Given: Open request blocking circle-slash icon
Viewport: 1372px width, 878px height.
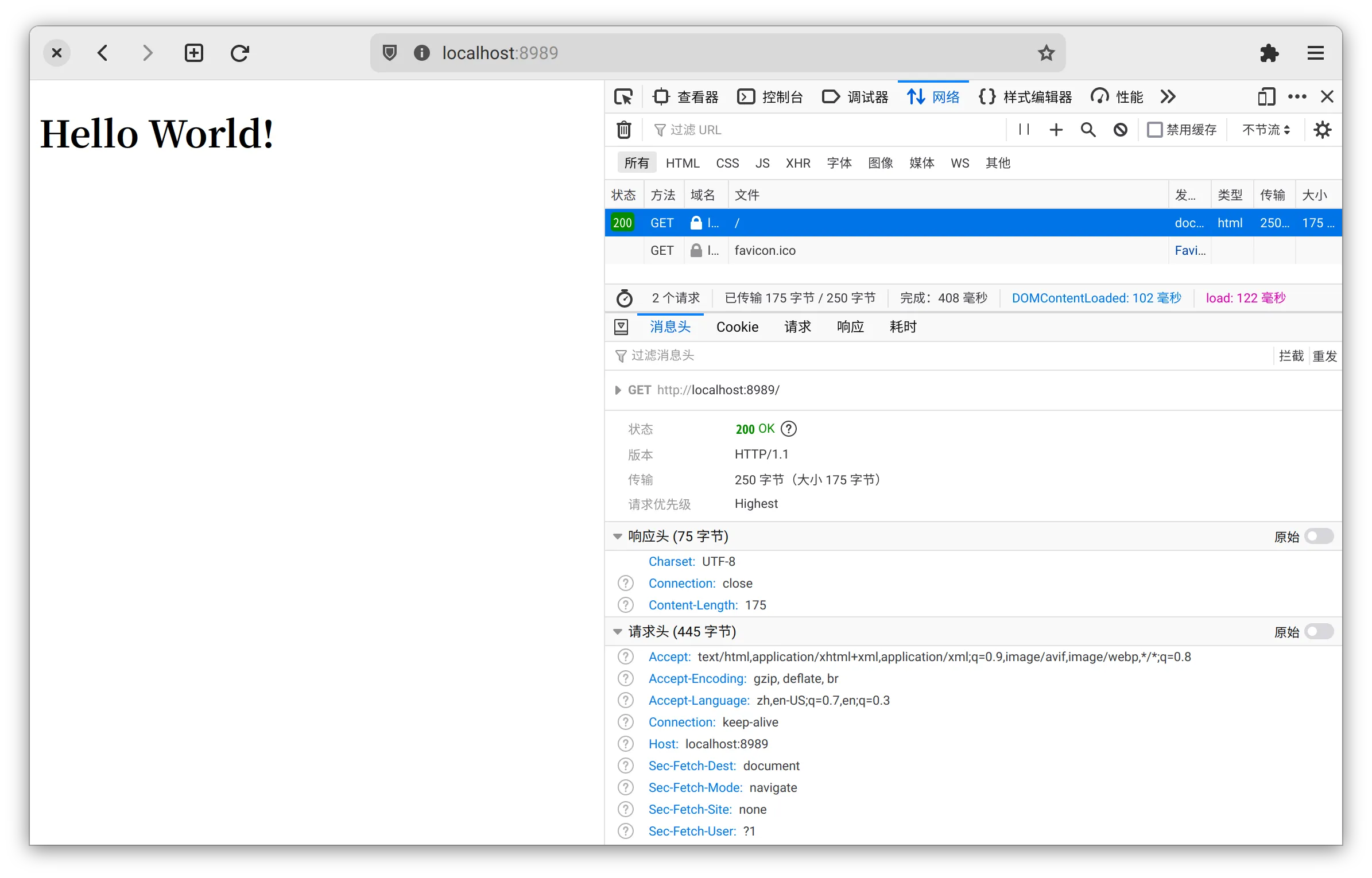Looking at the screenshot, I should point(1120,130).
